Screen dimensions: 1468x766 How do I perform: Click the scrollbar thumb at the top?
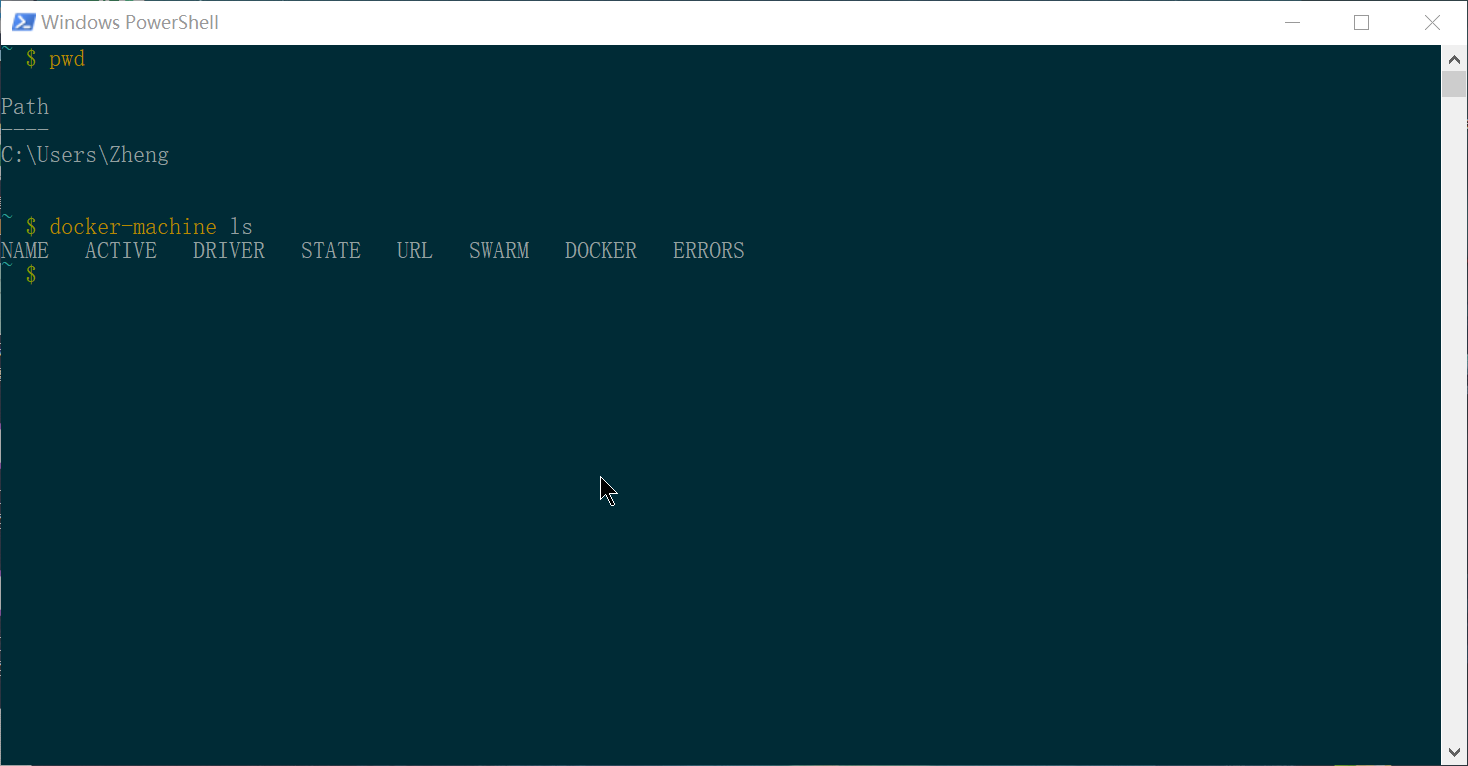click(x=1455, y=83)
